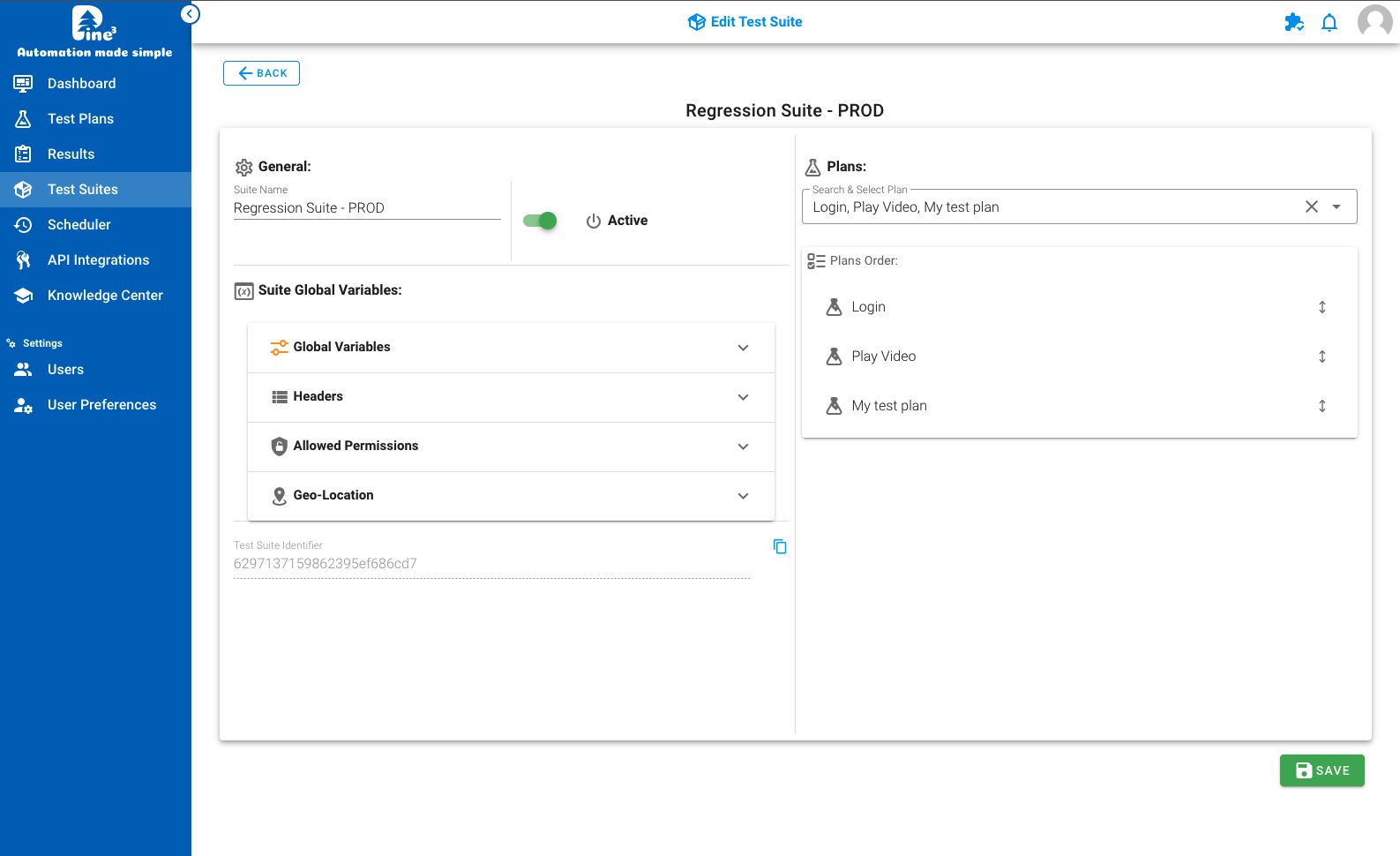Open the user profile avatar
Viewport: 1400px width, 856px height.
pos(1374,21)
